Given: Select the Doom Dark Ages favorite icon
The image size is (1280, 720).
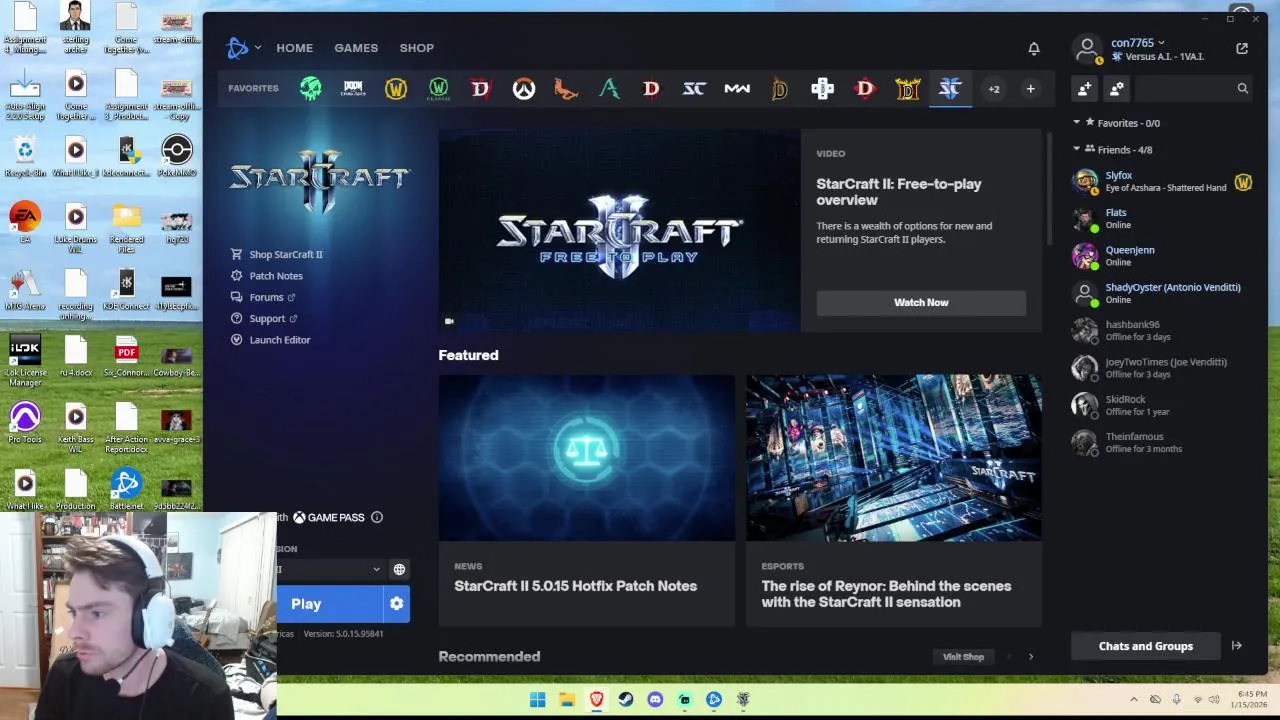Looking at the screenshot, I should click(x=353, y=89).
